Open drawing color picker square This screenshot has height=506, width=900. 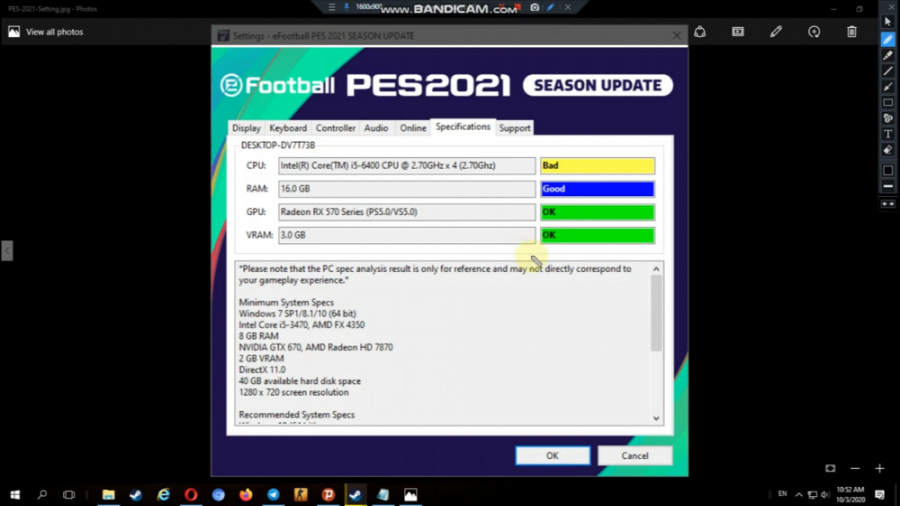(x=888, y=170)
